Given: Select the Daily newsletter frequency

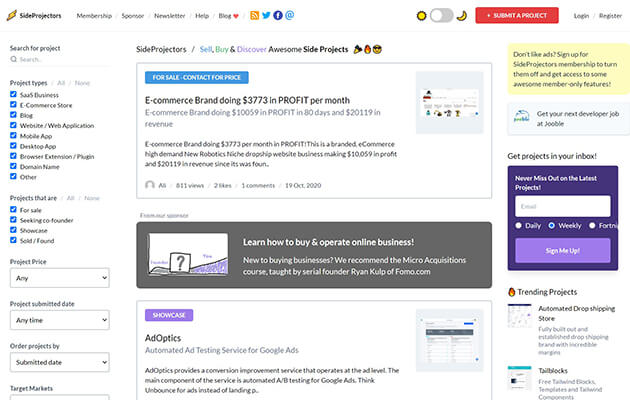Looking at the screenshot, I should (518, 225).
